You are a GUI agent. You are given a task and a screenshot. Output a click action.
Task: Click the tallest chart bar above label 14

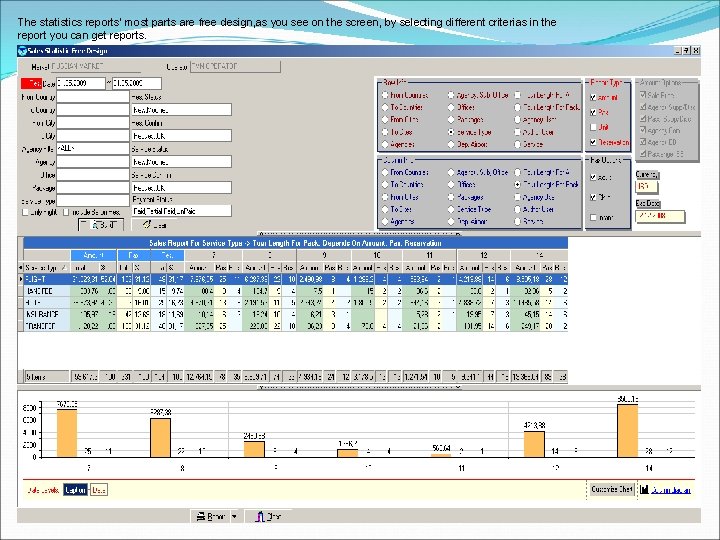(627, 431)
